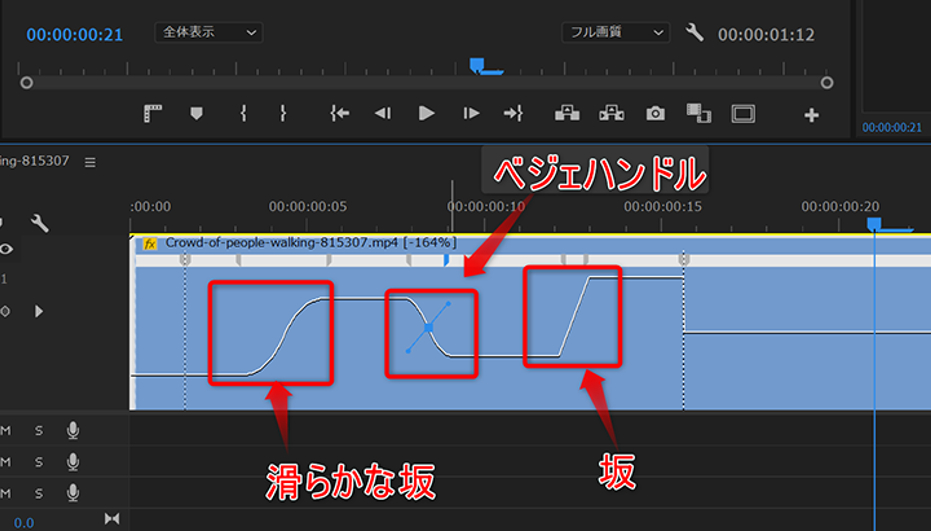Go to next keyframe arrow
This screenshot has height=531, width=931.
(x=39, y=311)
